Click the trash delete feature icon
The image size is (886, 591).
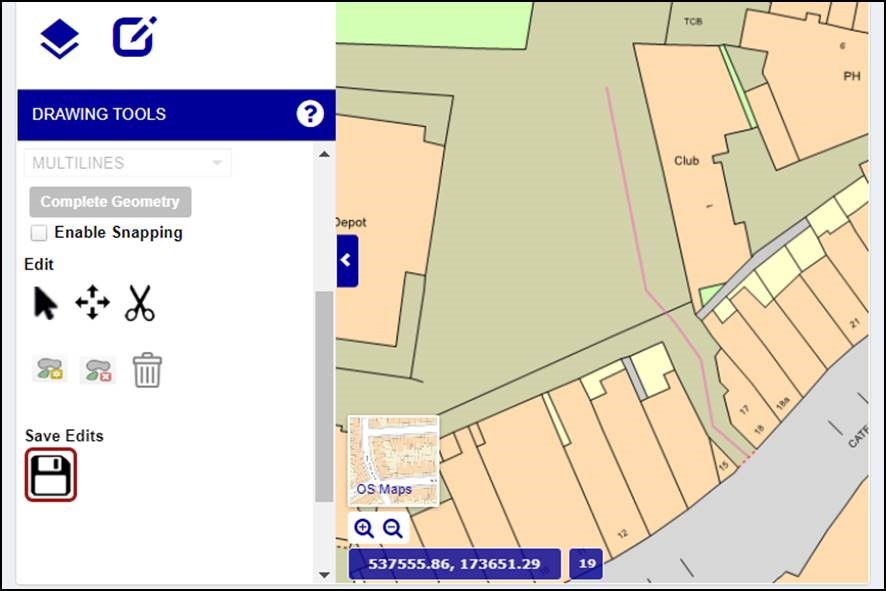(x=147, y=370)
